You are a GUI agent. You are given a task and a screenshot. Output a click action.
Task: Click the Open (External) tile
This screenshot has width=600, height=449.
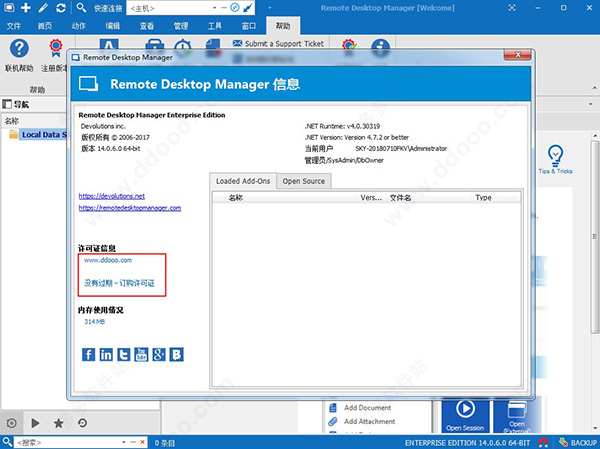pyautogui.click(x=517, y=416)
